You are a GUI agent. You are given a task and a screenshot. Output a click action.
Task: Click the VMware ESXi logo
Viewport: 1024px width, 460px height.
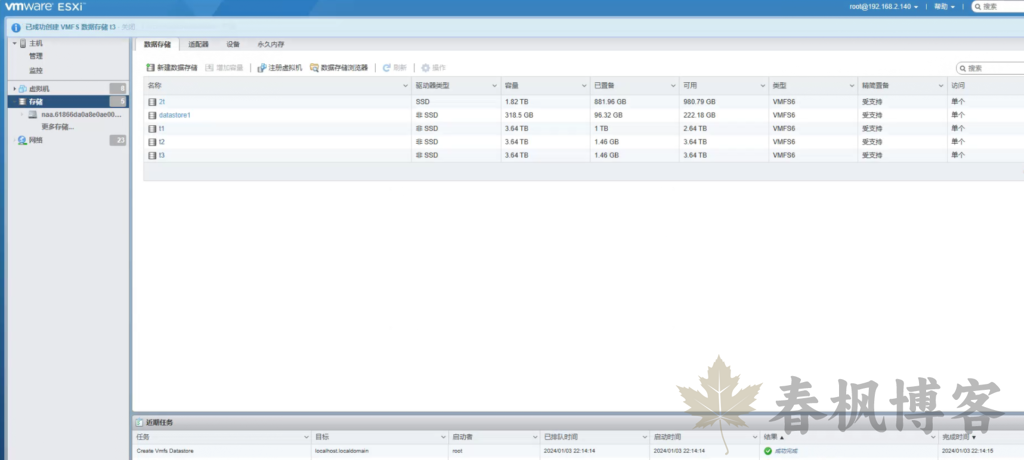click(x=45, y=7)
